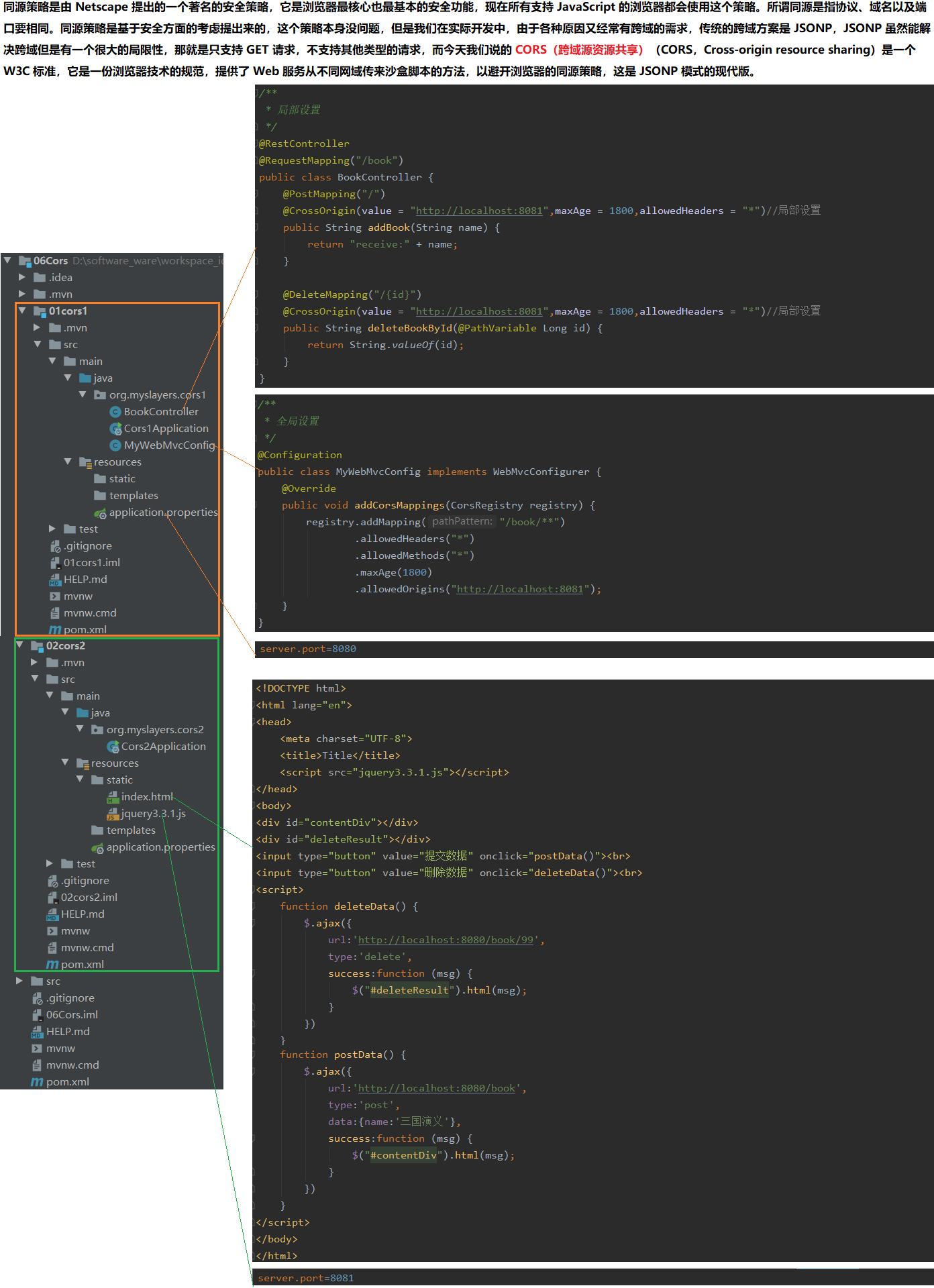Expand the .idea folder
This screenshot has height=1288, width=934.
click(x=22, y=277)
